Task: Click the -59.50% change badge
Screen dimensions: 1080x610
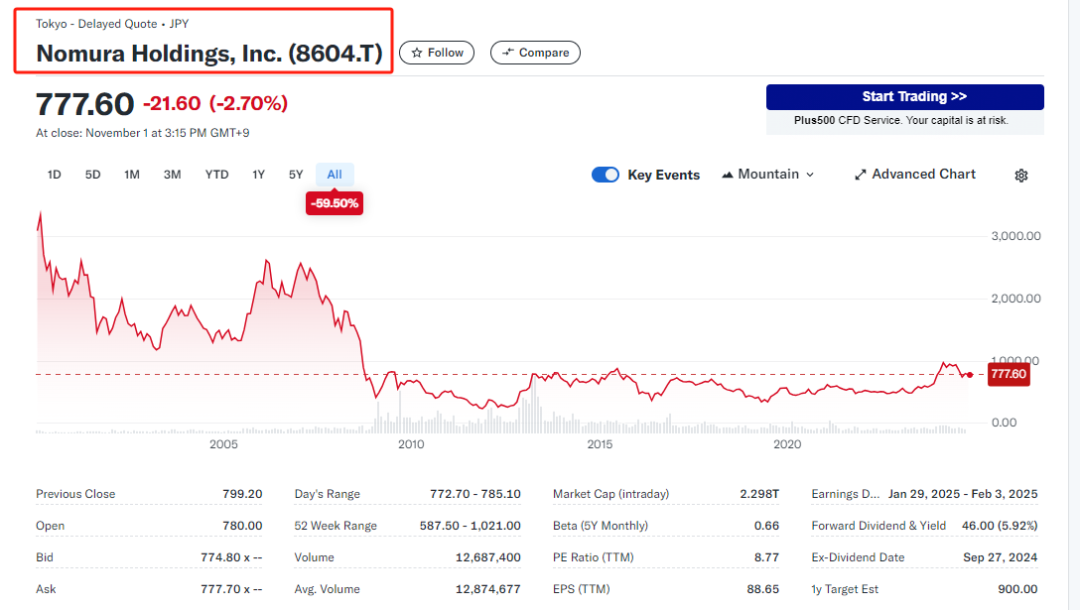Action: [335, 203]
